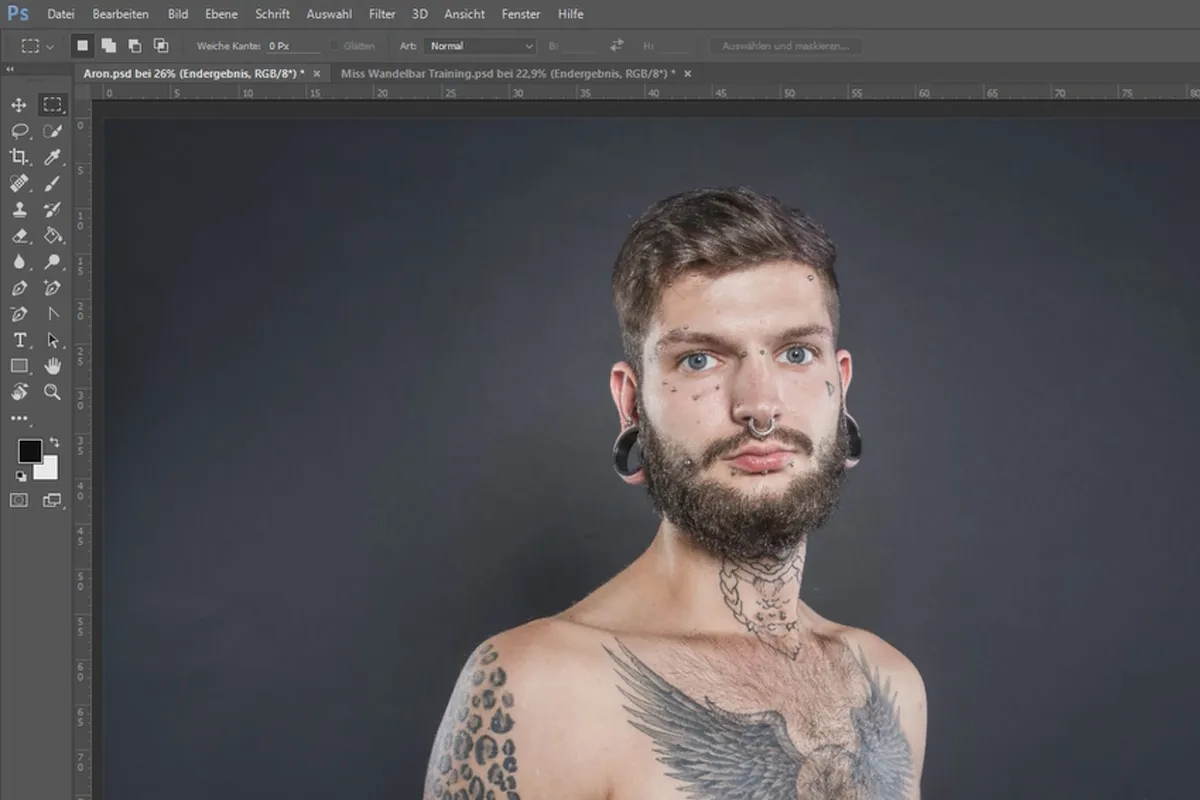Screen dimensions: 1200x800
Task: Select the Eraser tool
Action: [x=19, y=236]
